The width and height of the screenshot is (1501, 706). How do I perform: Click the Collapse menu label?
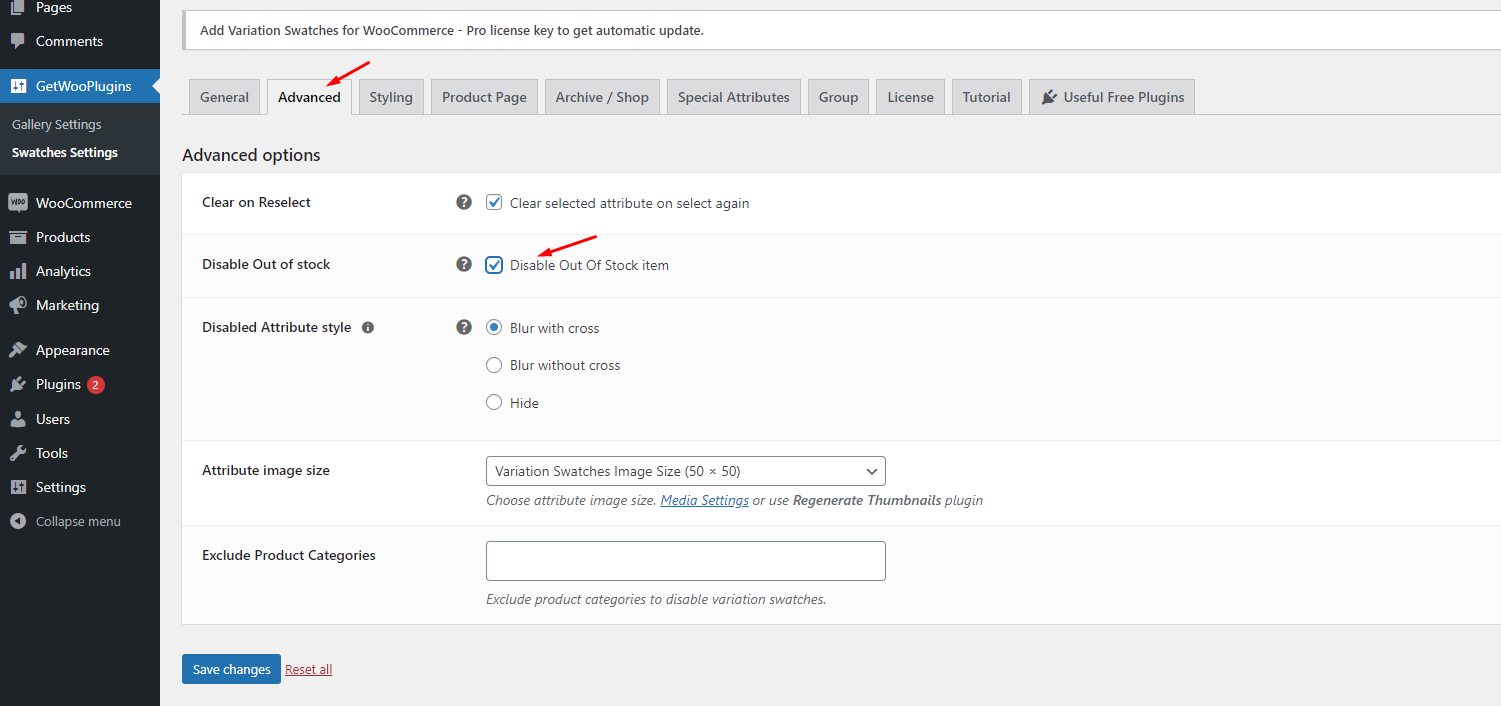(78, 521)
